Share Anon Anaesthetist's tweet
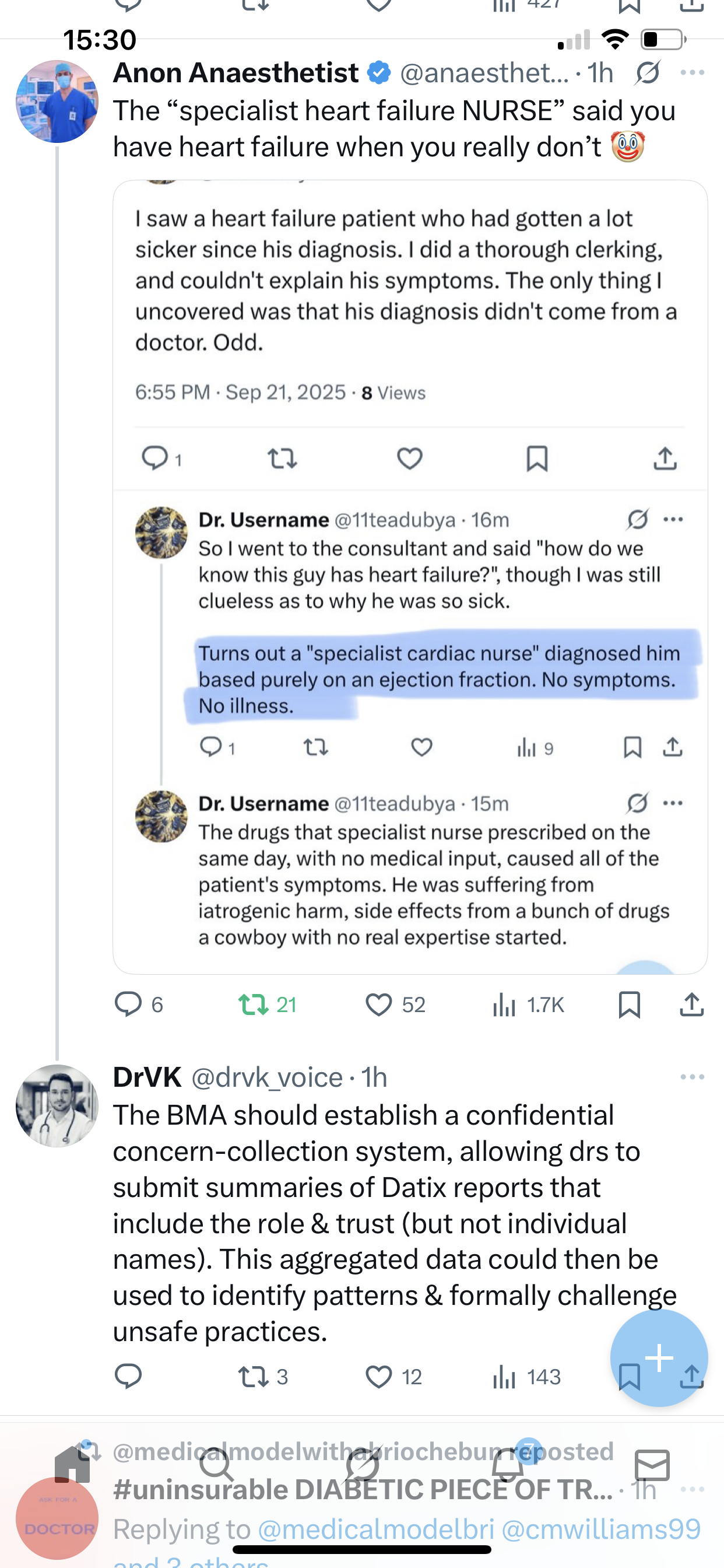This screenshot has height=1568, width=724. [692, 1005]
